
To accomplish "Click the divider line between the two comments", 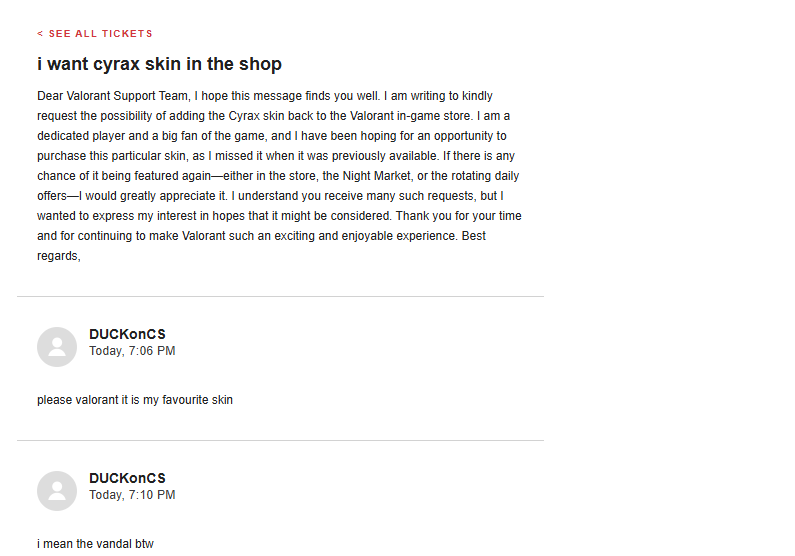I will pyautogui.click(x=280, y=440).
